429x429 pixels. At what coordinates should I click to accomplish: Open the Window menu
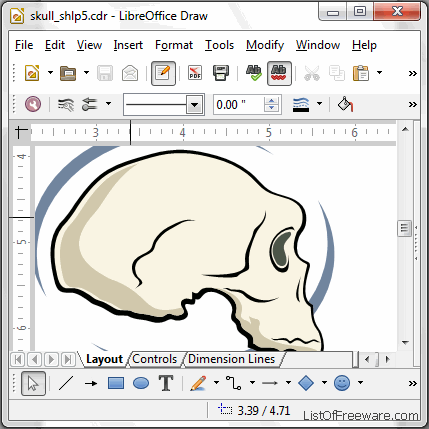point(318,45)
